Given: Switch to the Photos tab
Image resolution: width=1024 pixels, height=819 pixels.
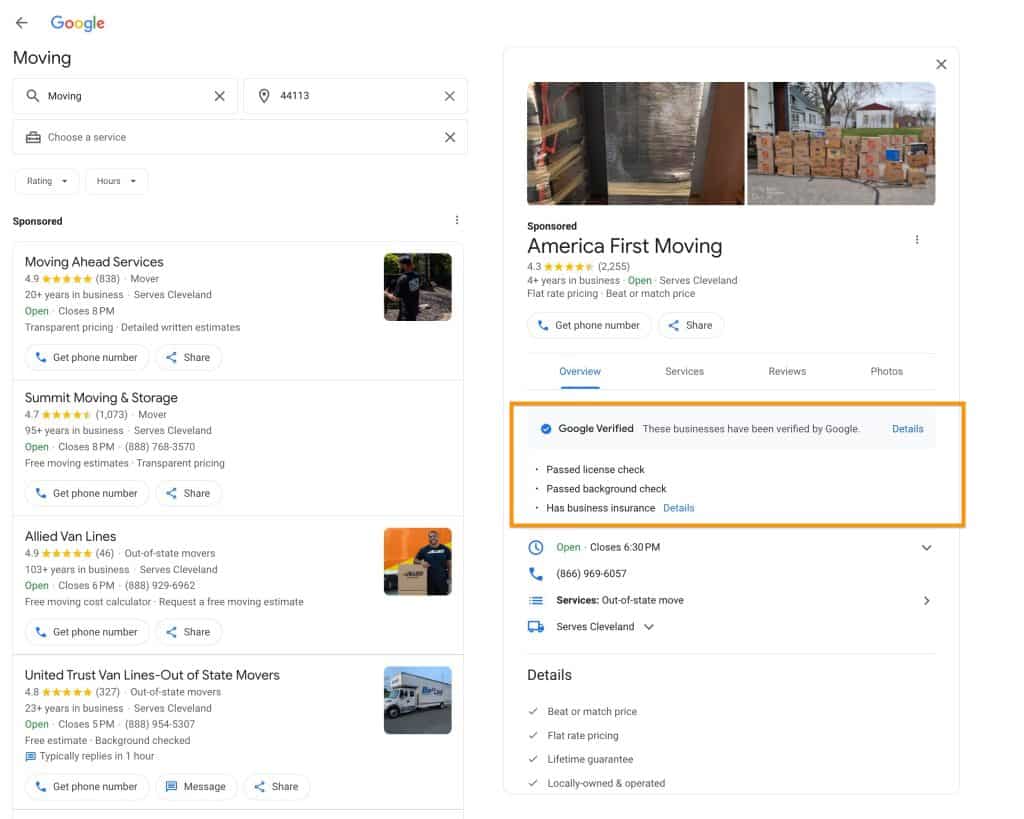Looking at the screenshot, I should [886, 371].
